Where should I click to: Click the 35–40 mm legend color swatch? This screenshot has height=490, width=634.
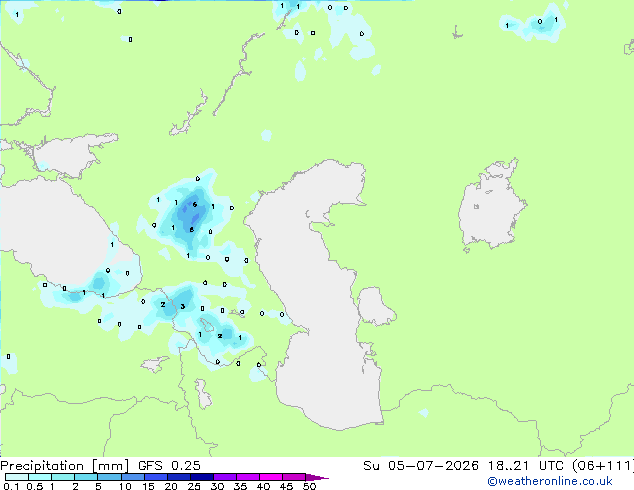(247, 477)
